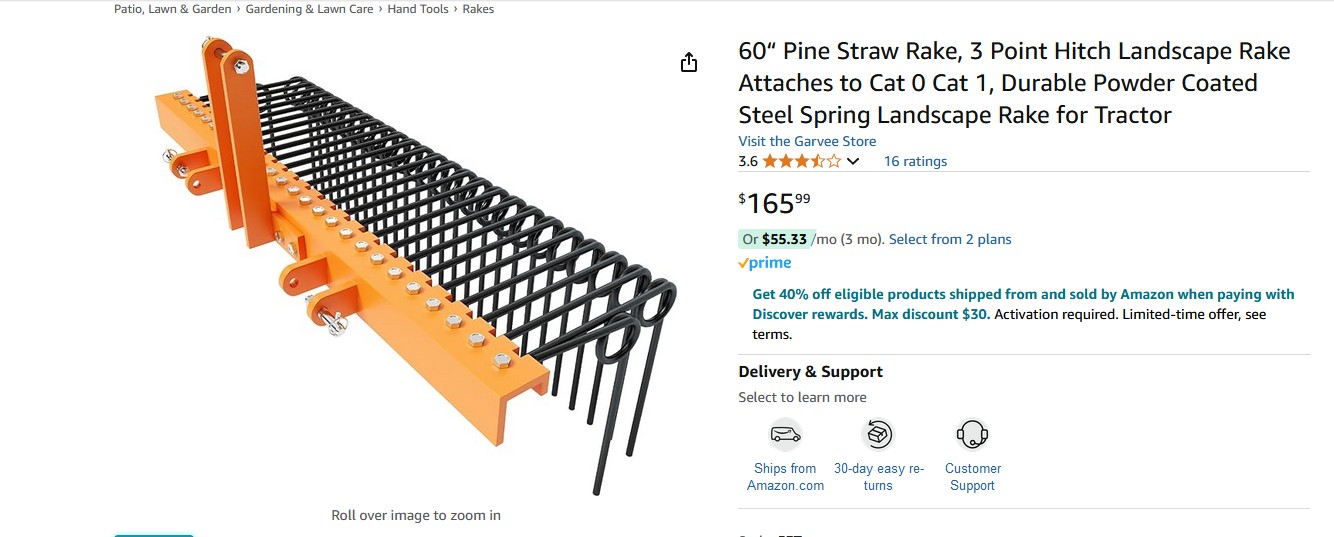Click the Prime logo below the price
The height and width of the screenshot is (537, 1334).
tap(765, 263)
